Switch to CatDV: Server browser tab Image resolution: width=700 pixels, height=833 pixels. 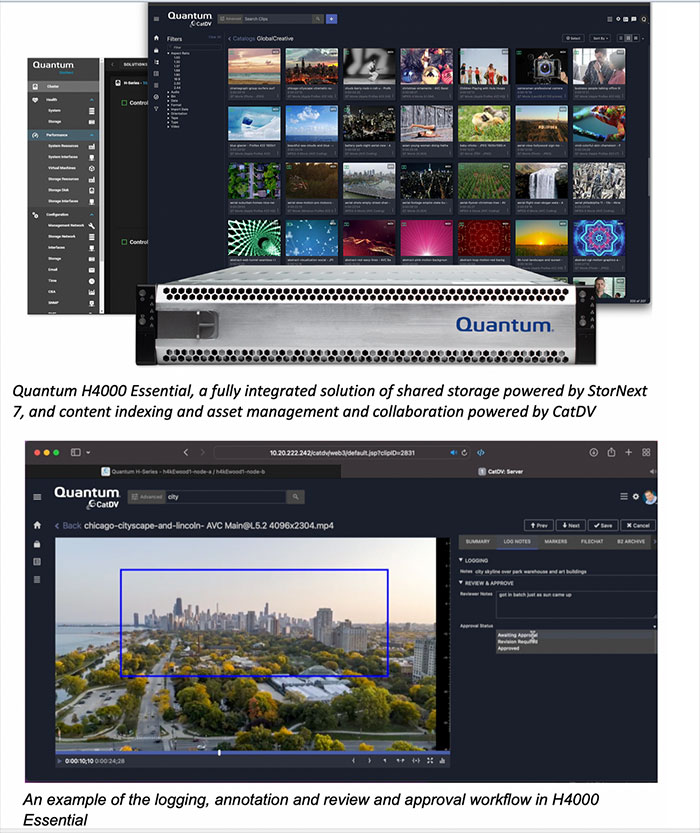pos(501,471)
